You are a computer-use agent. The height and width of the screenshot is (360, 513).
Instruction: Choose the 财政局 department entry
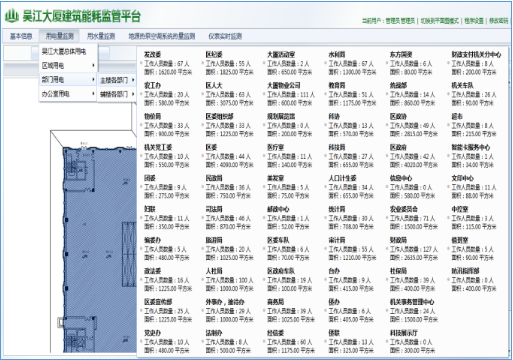pos(398,240)
